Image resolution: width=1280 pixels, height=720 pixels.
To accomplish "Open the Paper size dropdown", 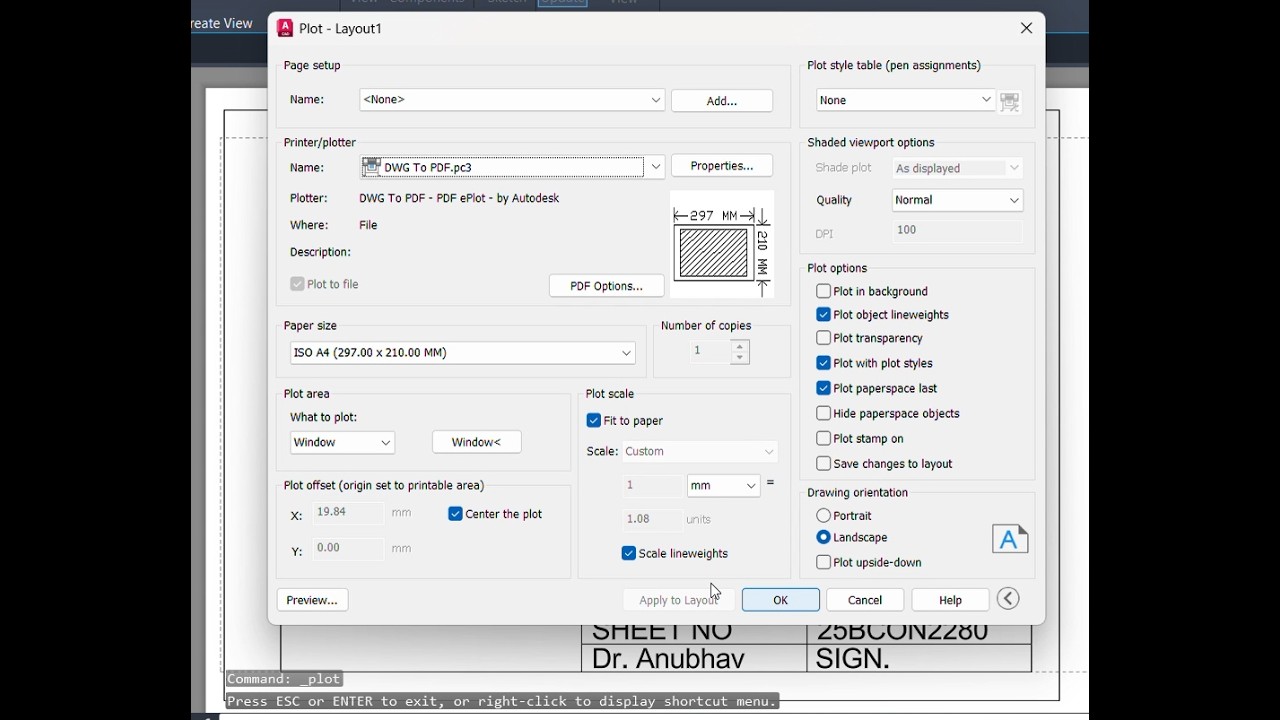I will [463, 353].
